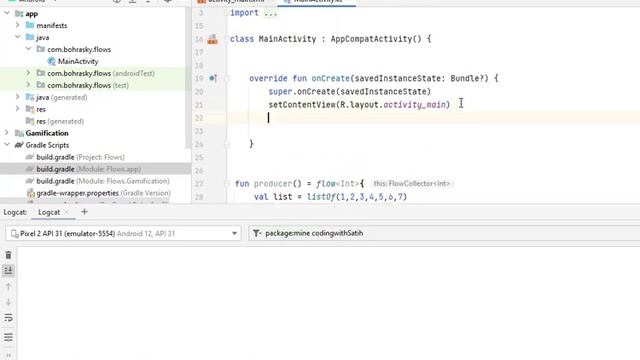Expand the res folder

18,109
